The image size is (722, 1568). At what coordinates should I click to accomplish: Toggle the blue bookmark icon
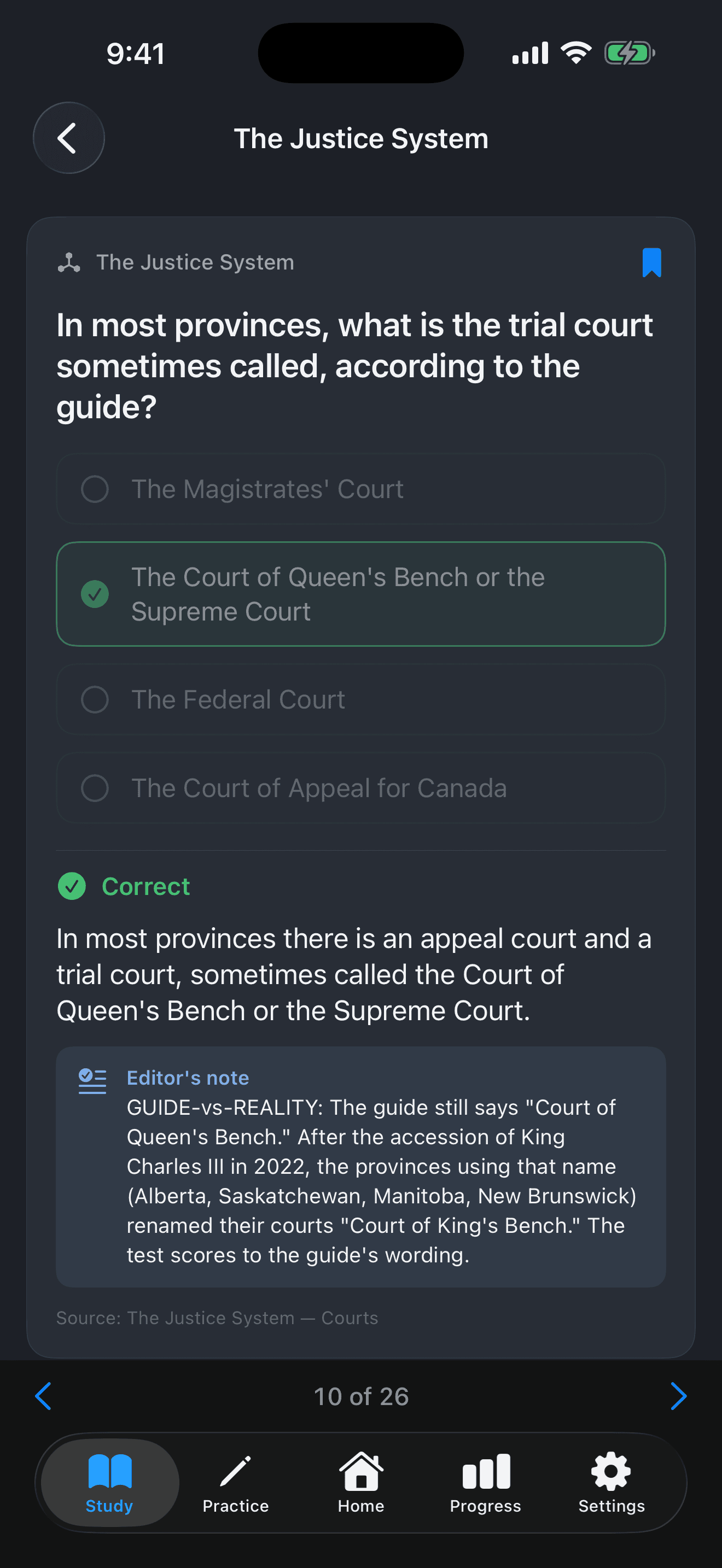[x=651, y=262]
